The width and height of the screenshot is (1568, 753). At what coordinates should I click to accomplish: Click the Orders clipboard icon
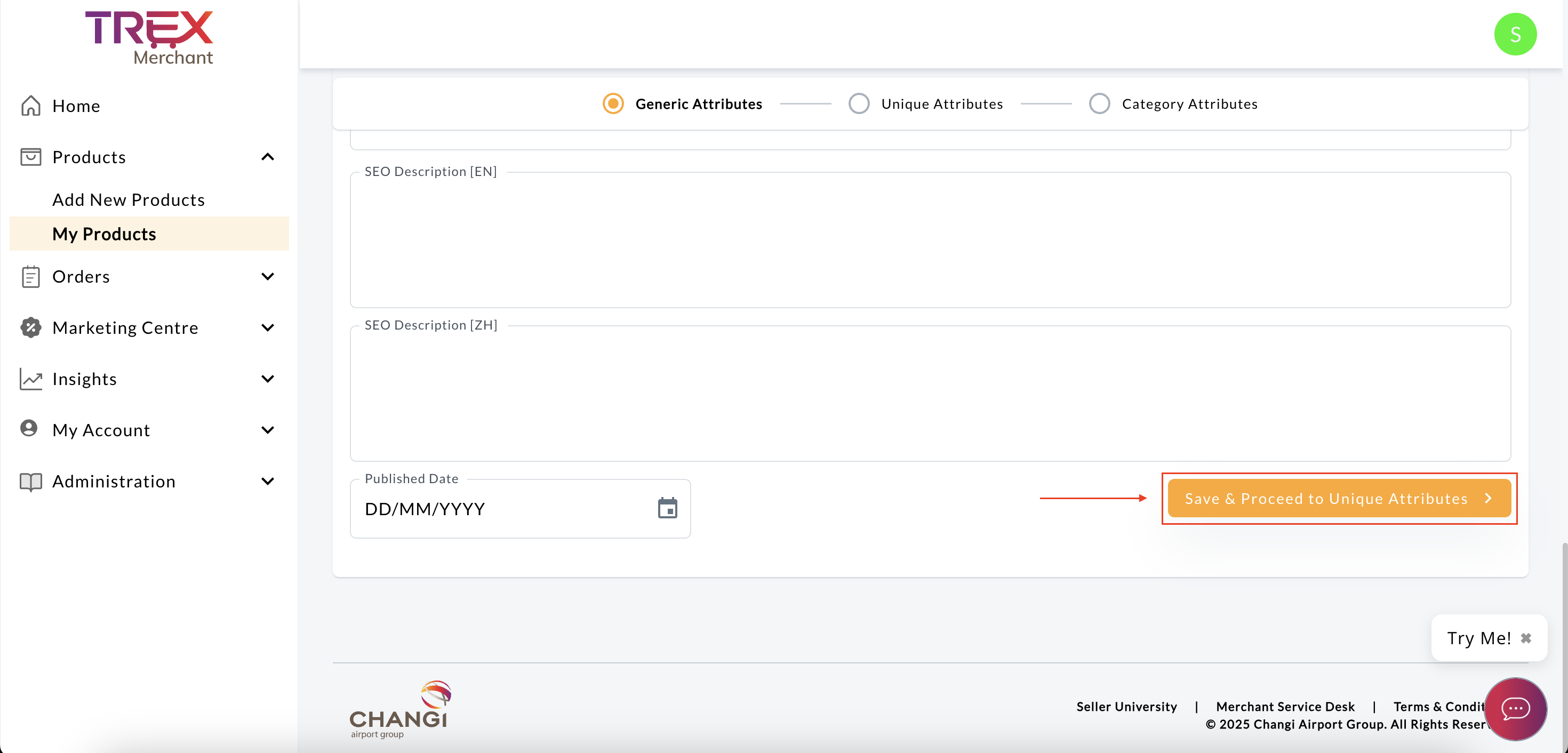point(30,276)
